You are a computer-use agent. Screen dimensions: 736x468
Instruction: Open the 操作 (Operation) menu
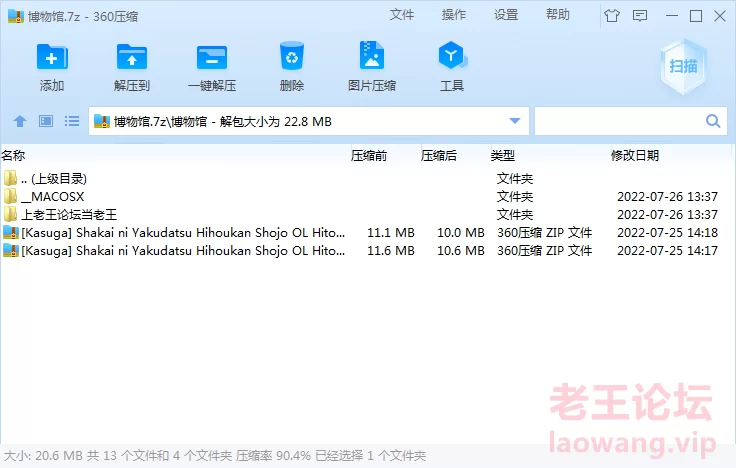pos(453,15)
